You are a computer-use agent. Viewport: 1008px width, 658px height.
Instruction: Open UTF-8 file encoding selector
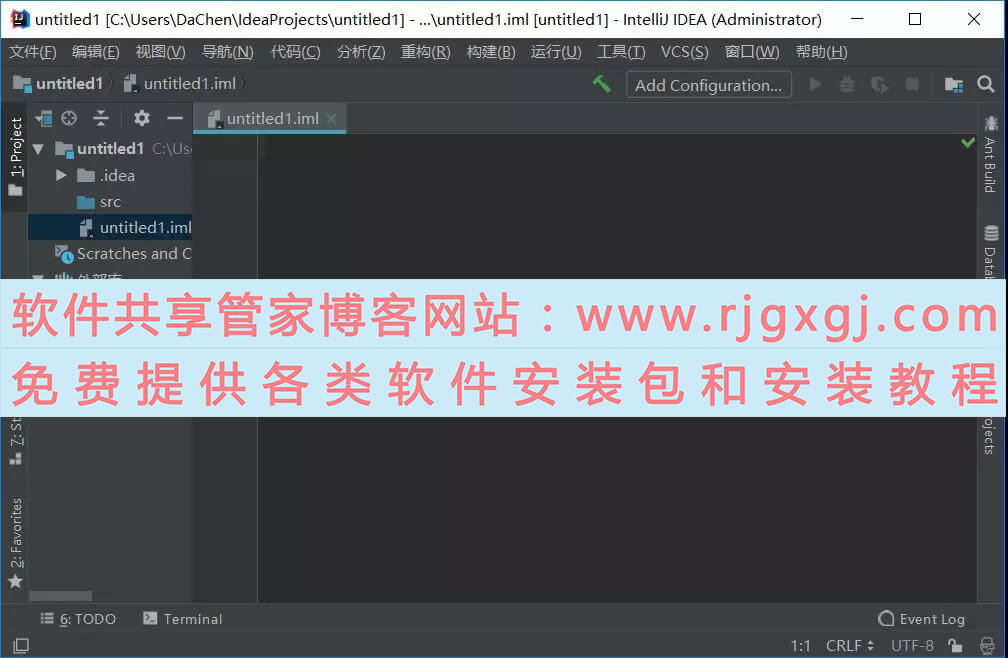[912, 645]
